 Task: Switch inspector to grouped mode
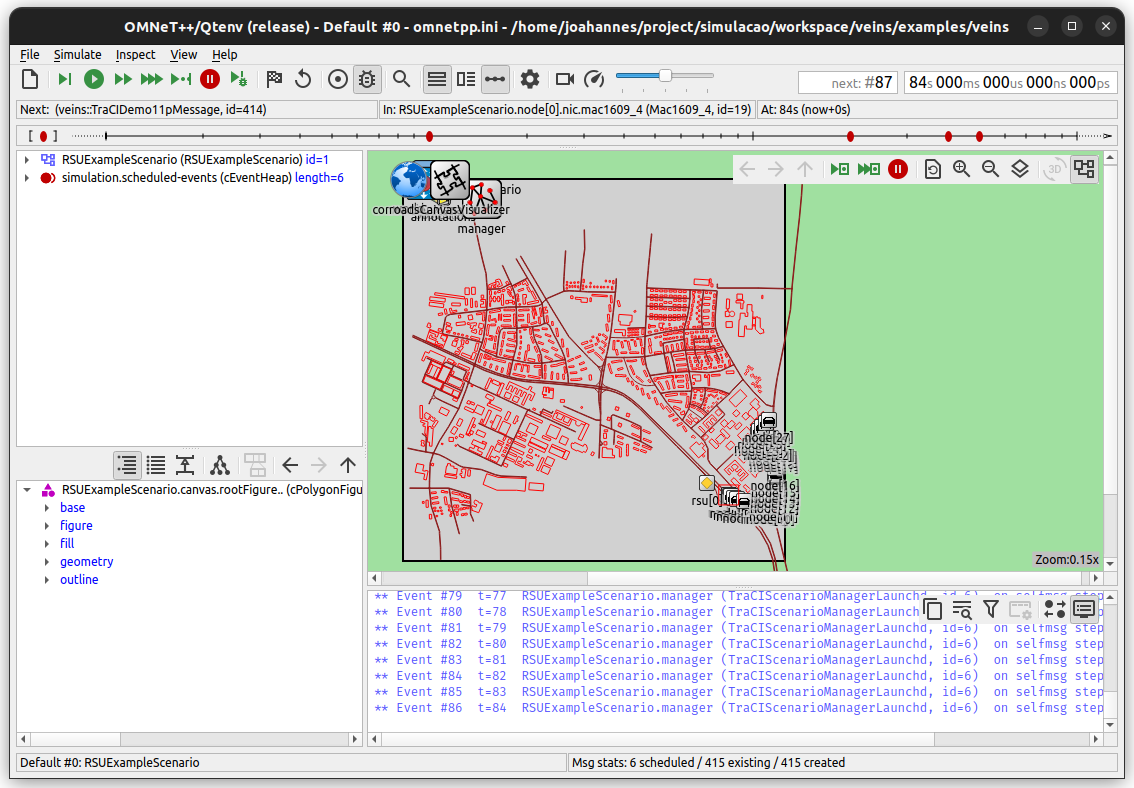(127, 465)
